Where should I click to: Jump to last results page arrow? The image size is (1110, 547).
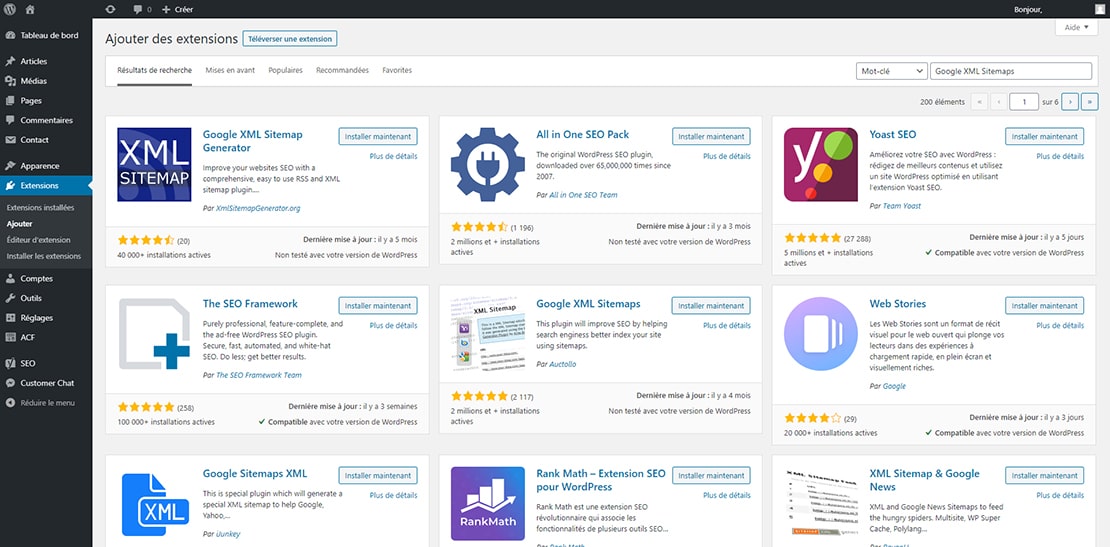1090,102
